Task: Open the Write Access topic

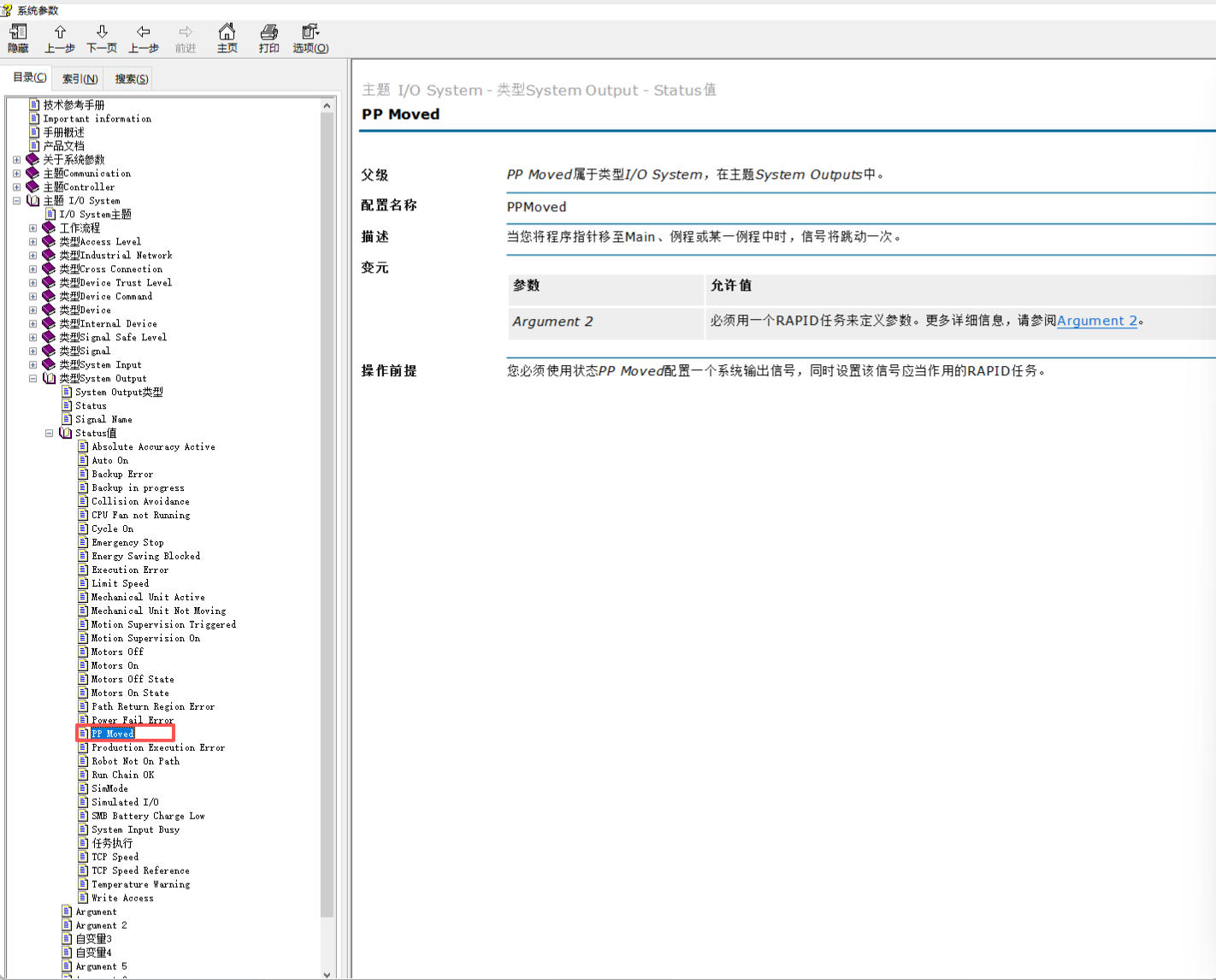Action: pos(122,898)
